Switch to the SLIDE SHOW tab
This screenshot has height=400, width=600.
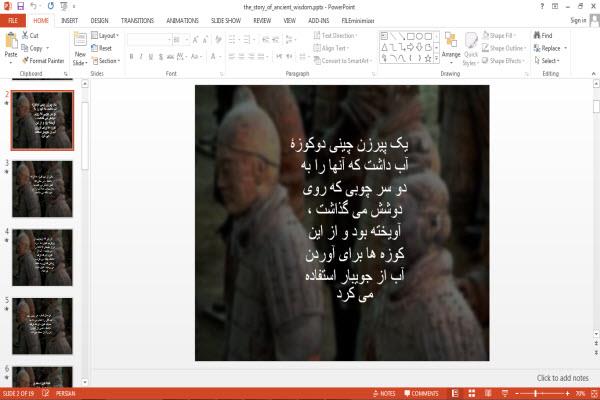[226, 21]
